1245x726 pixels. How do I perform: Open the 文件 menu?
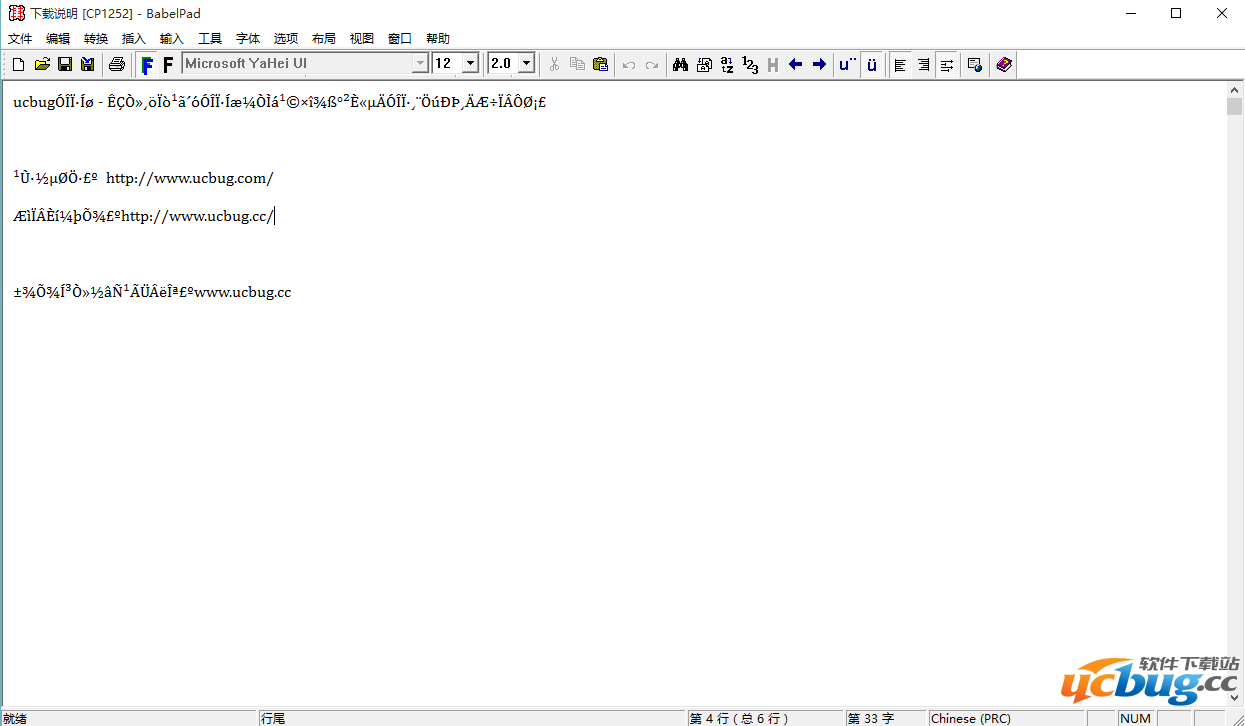click(20, 38)
